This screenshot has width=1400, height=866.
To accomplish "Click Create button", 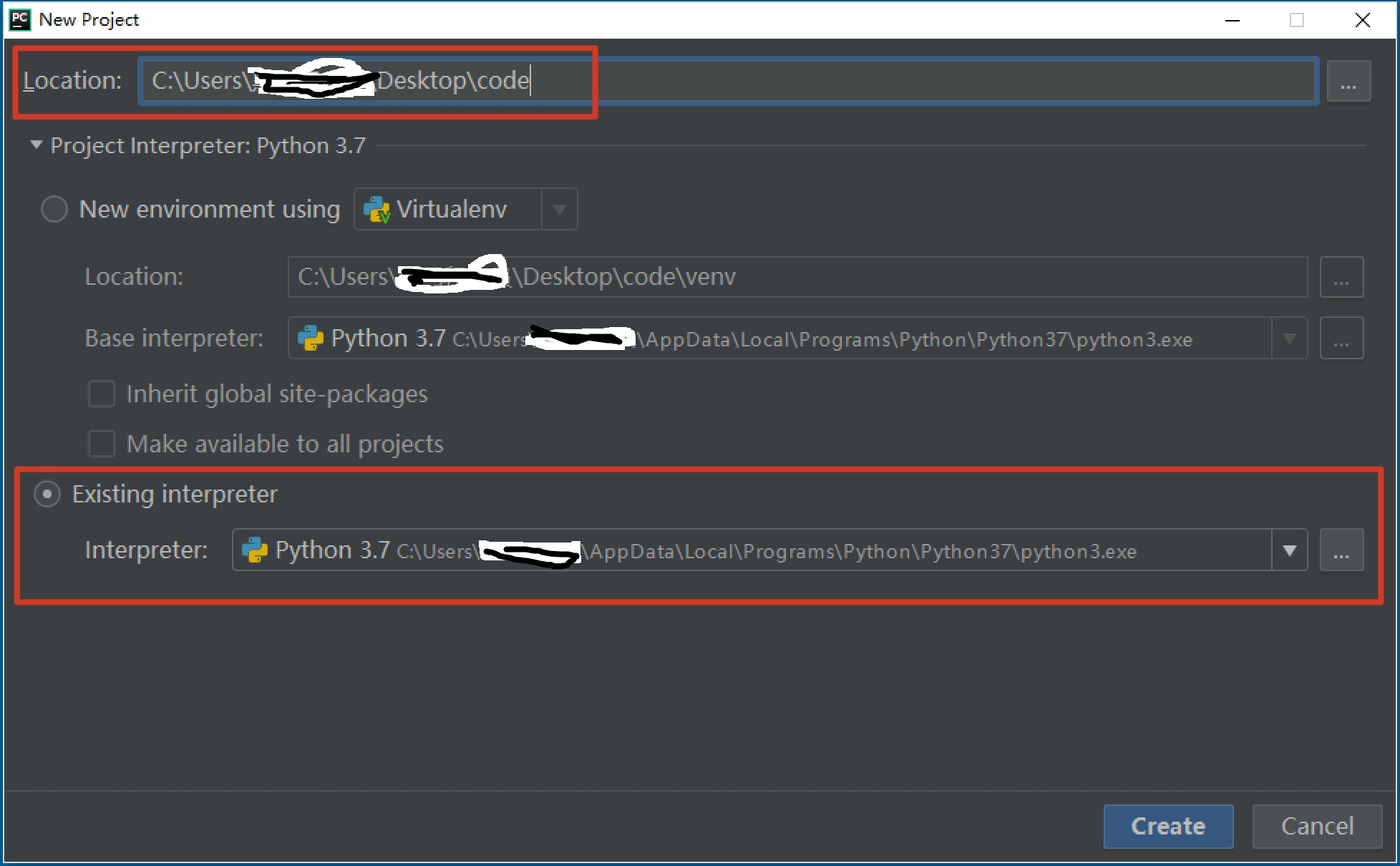I will pyautogui.click(x=1168, y=826).
